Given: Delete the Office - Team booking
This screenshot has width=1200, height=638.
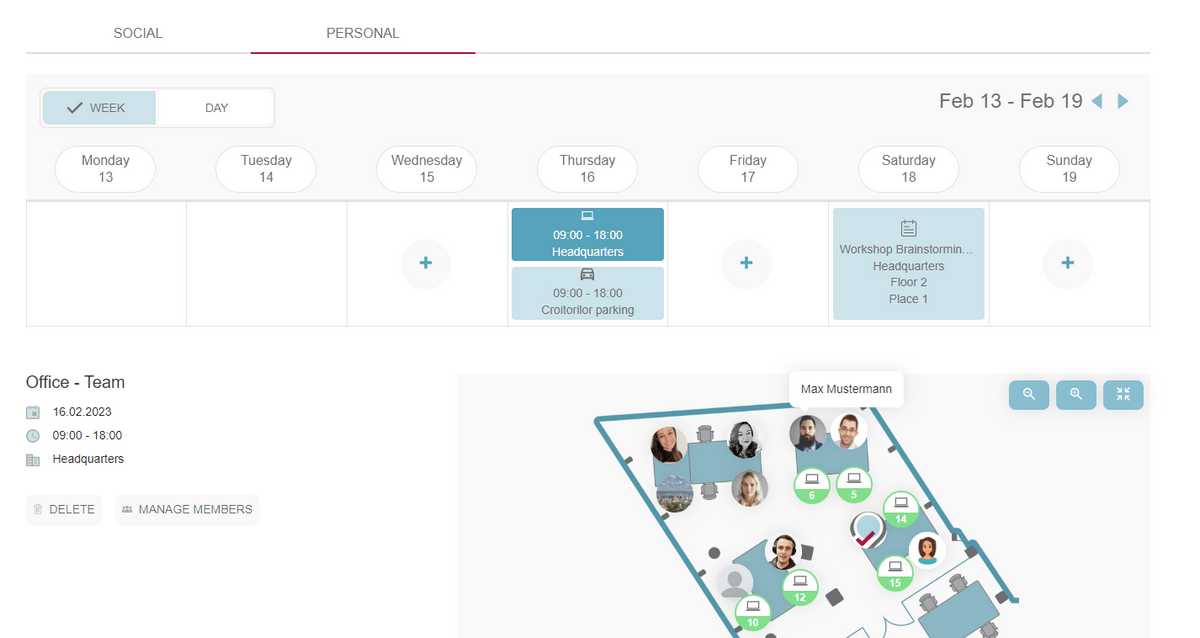Looking at the screenshot, I should tap(64, 509).
